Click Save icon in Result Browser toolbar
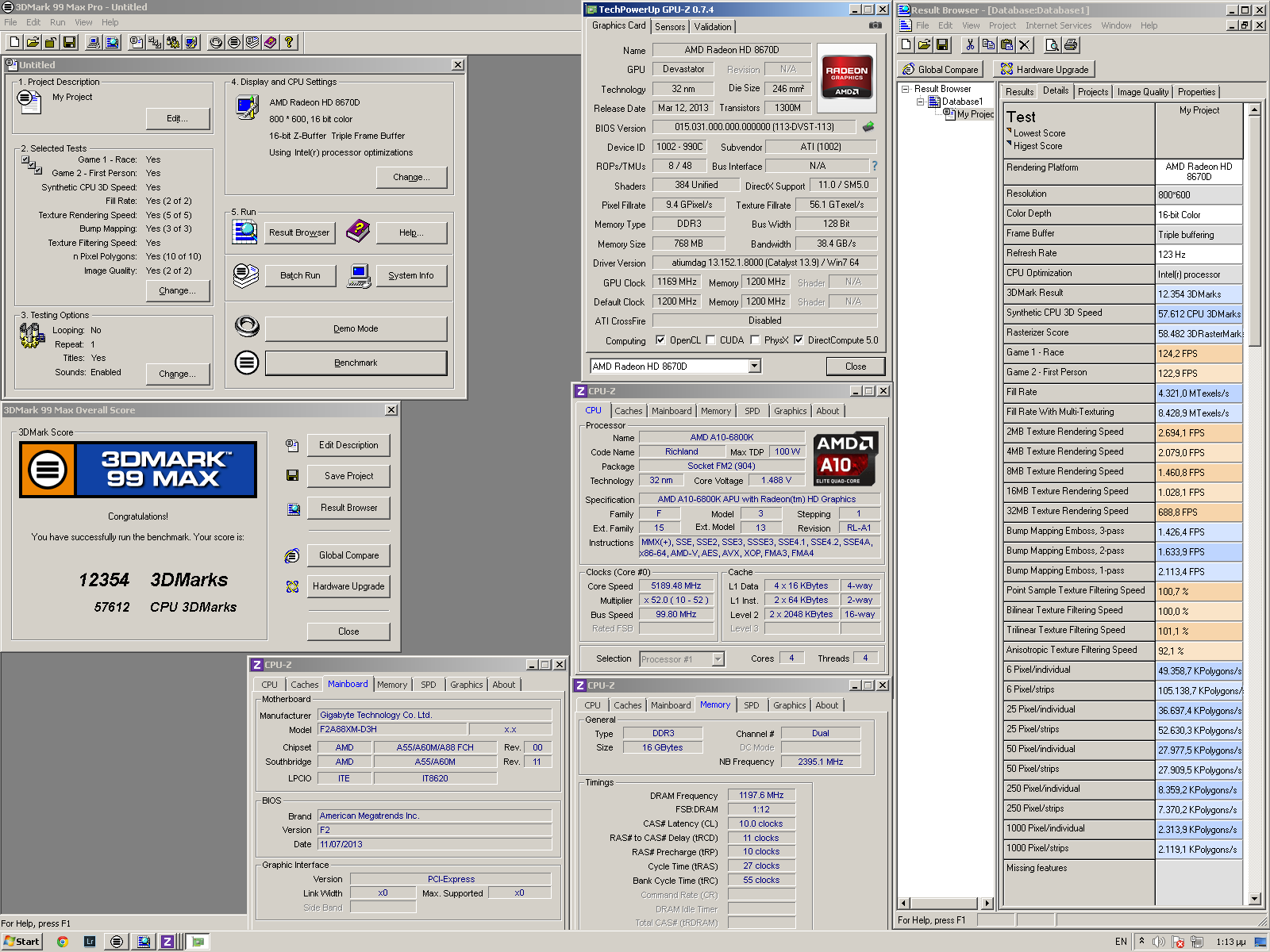This screenshot has width=1270, height=952. (942, 45)
